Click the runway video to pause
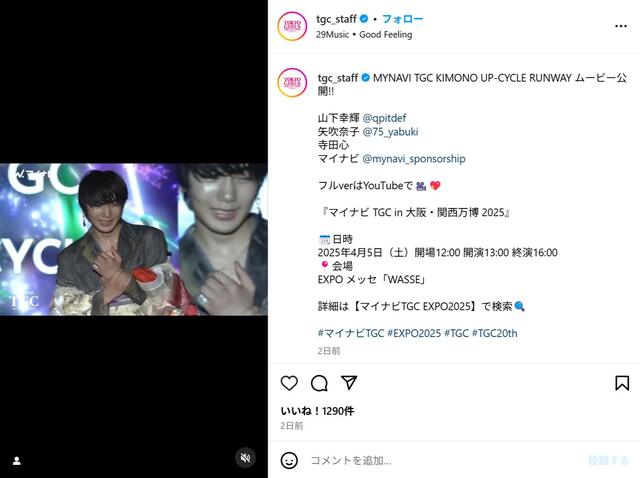This screenshot has width=640, height=478. (134, 239)
